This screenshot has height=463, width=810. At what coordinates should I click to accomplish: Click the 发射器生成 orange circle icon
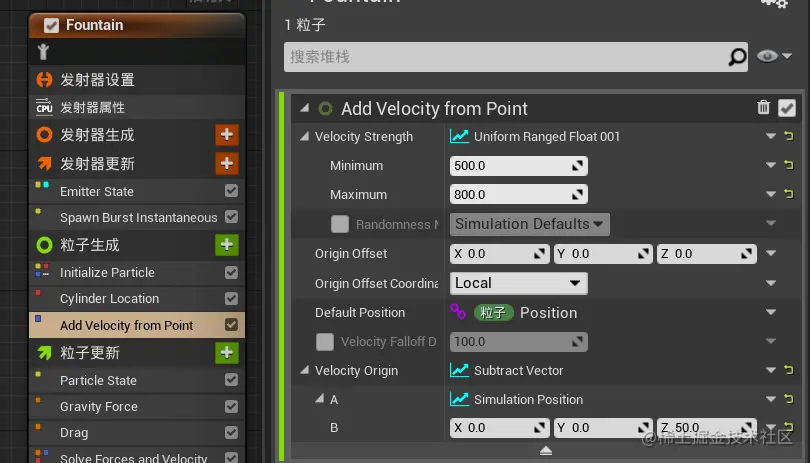[44, 135]
